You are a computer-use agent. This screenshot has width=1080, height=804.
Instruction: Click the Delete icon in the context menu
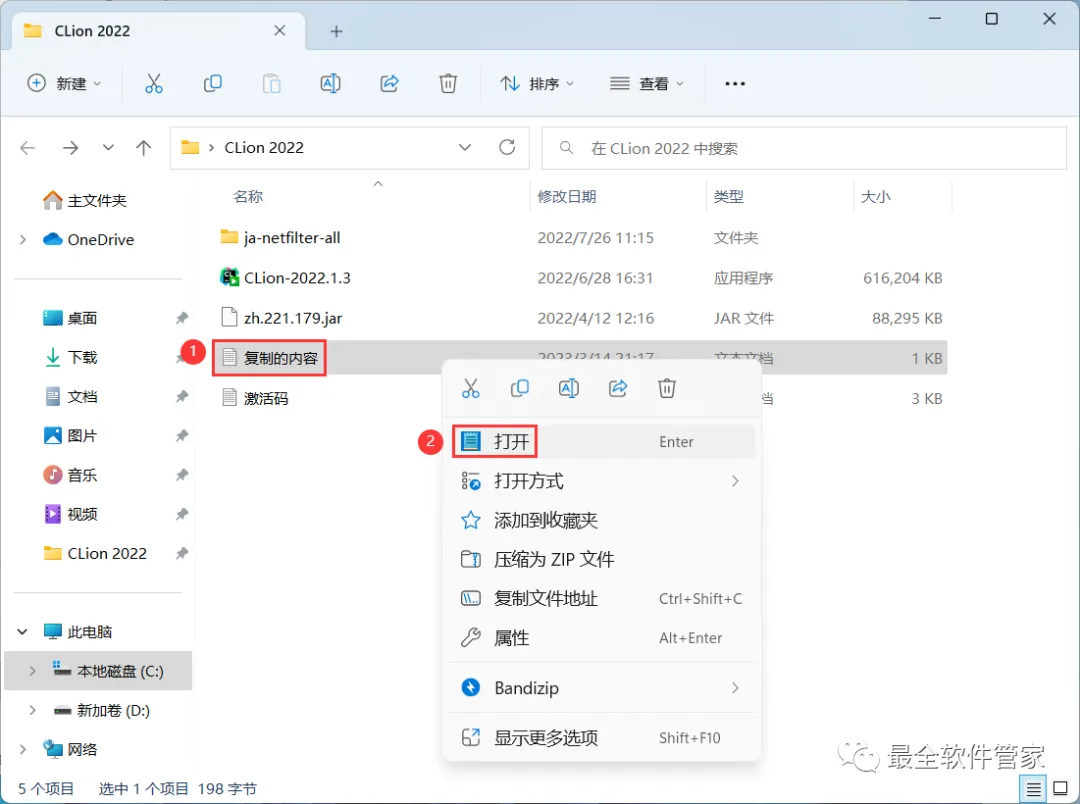tap(667, 389)
